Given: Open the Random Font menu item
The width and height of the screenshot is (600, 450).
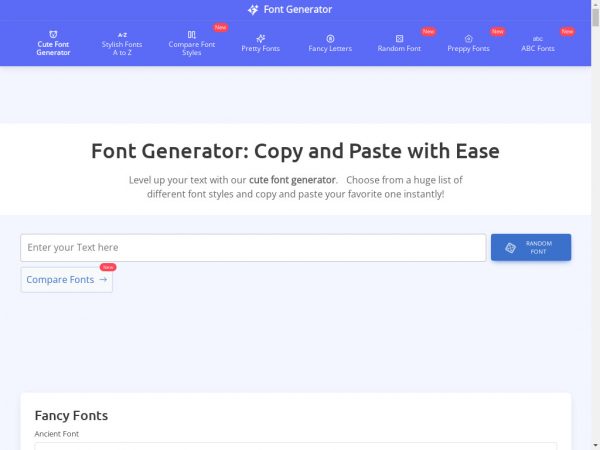Looking at the screenshot, I should point(399,43).
